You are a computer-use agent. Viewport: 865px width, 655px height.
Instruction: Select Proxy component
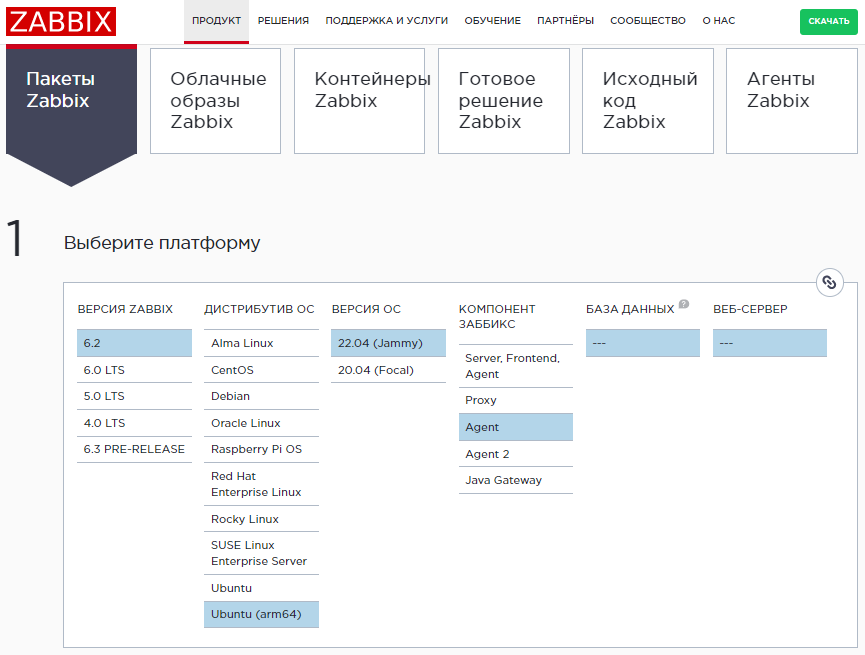click(516, 400)
